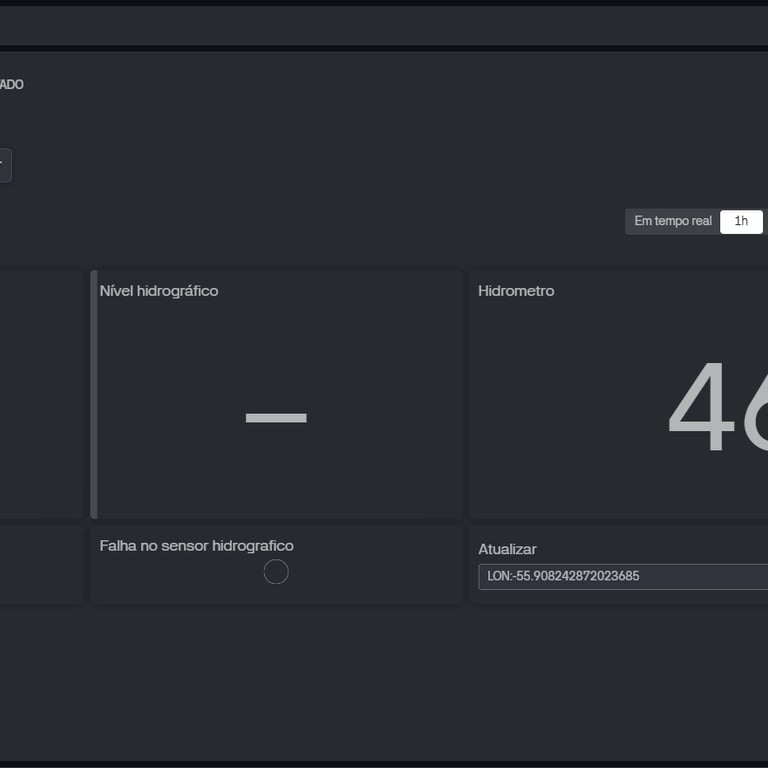
Task: Click the Falha no sensor hidrografico label
Action: tap(196, 546)
